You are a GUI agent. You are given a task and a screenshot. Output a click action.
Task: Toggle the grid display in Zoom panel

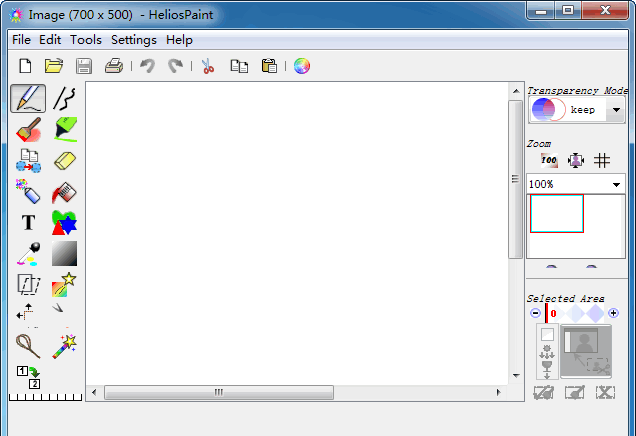click(602, 160)
